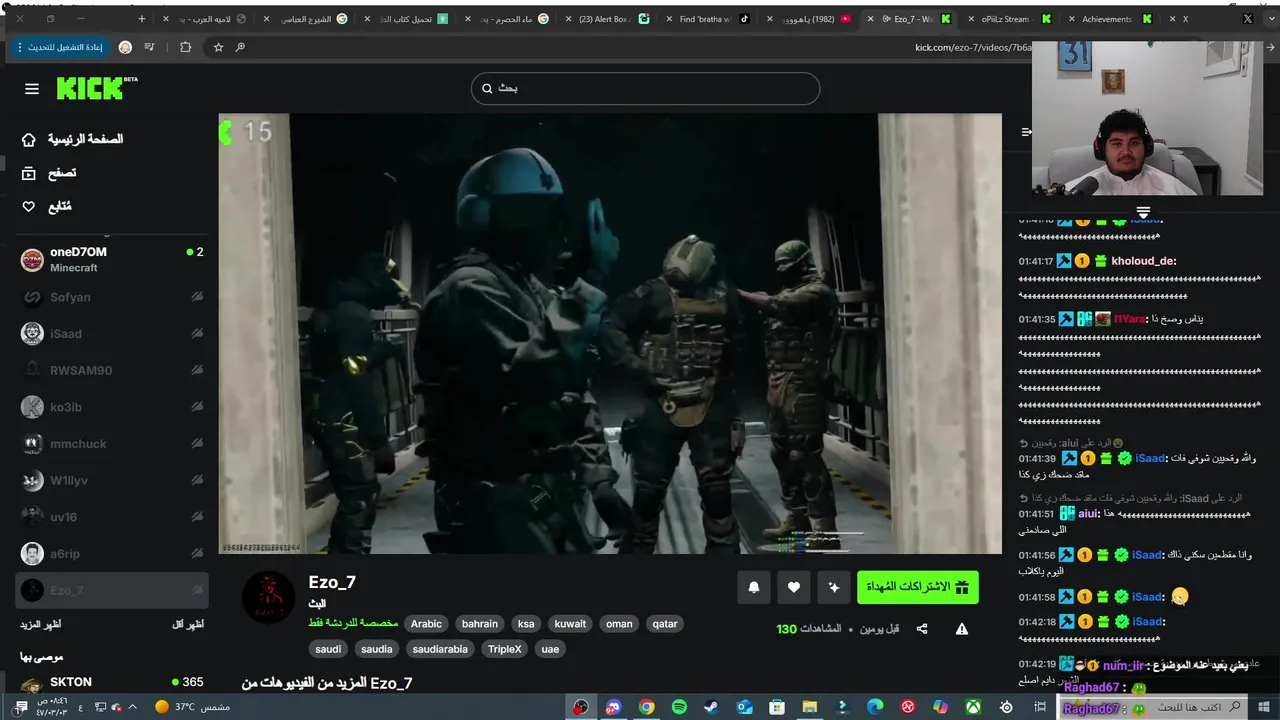Click the Ezo_7 channel name under video
The height and width of the screenshot is (720, 1280).
332,582
